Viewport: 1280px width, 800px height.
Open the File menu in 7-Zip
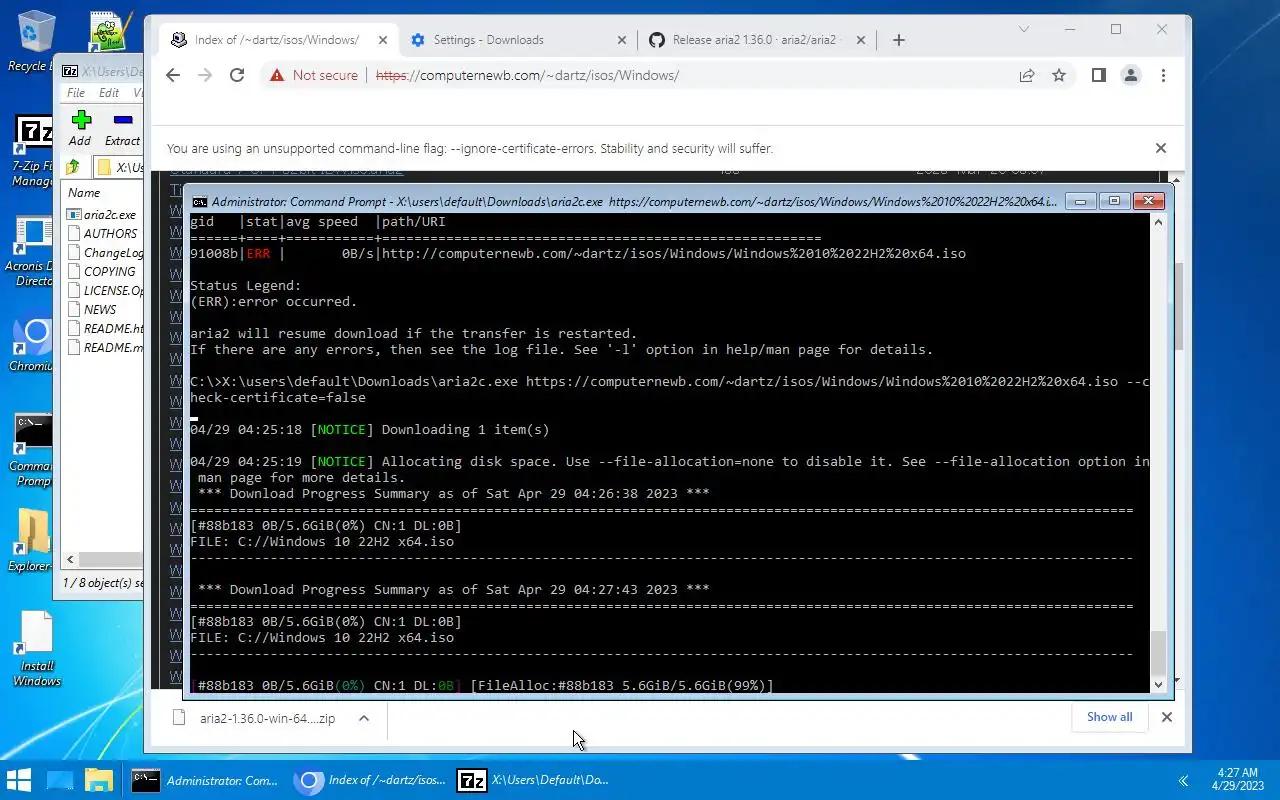coord(76,93)
